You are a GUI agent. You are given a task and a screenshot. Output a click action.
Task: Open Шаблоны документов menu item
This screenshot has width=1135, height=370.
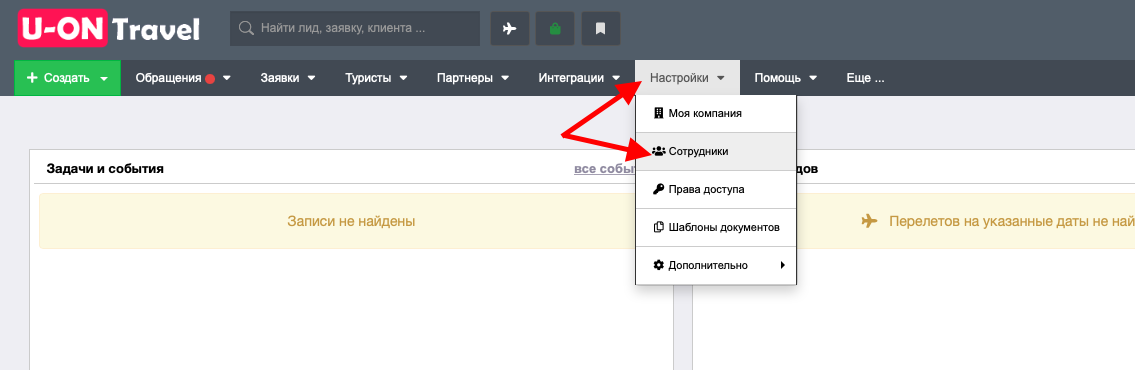click(716, 227)
